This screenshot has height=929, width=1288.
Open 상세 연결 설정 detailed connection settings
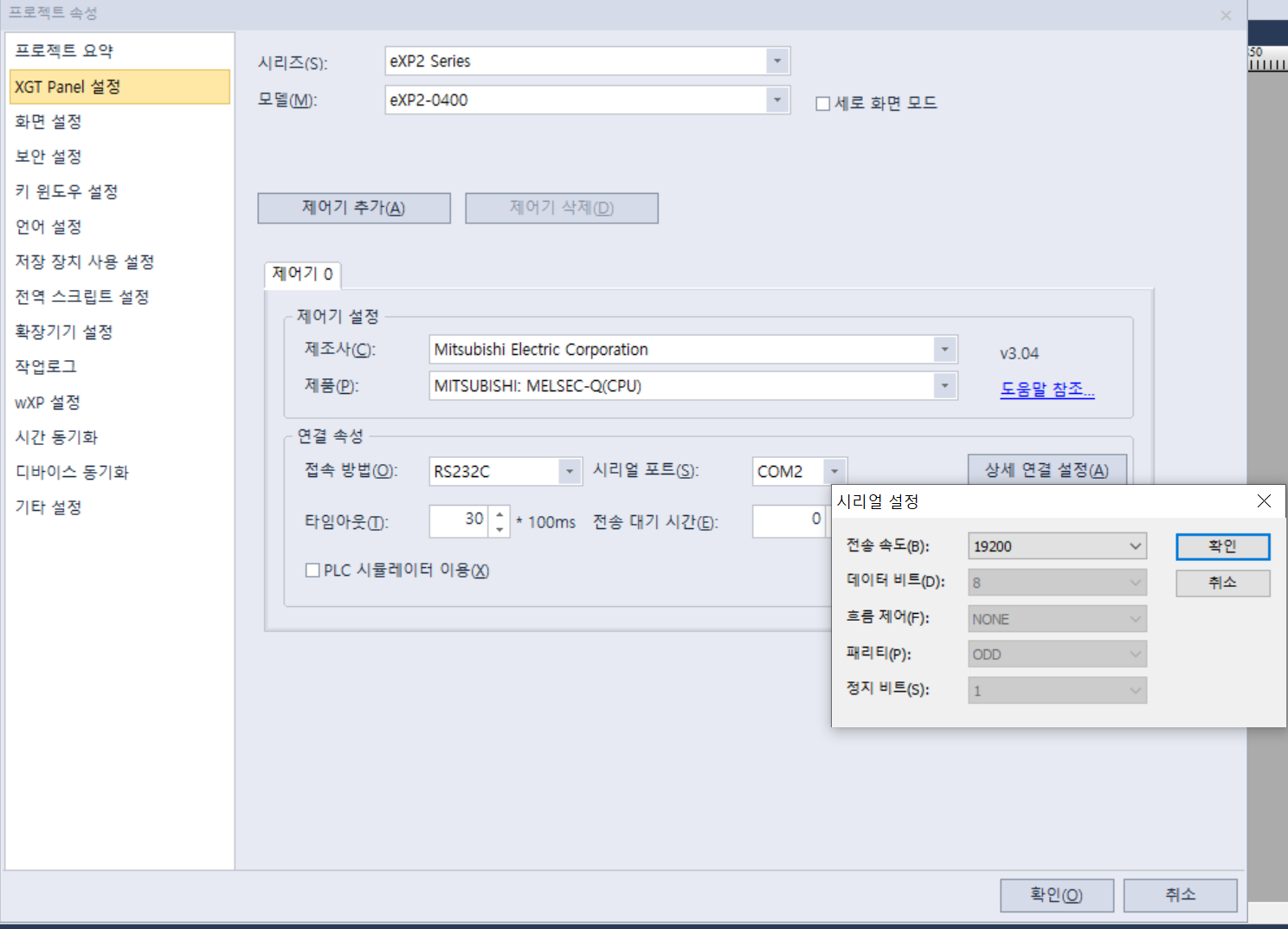(1046, 469)
